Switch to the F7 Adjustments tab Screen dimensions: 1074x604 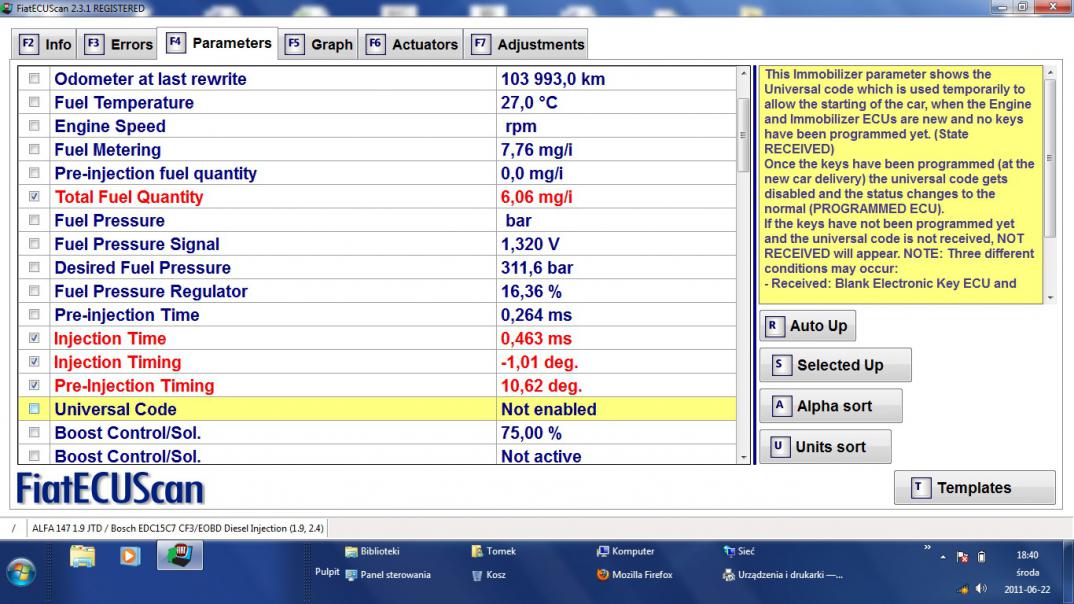point(526,45)
